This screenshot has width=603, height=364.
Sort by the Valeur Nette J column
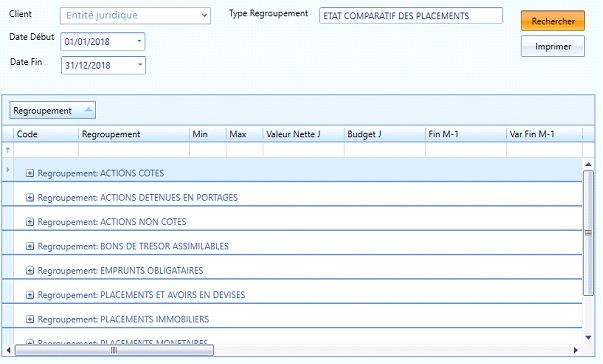[x=303, y=134]
